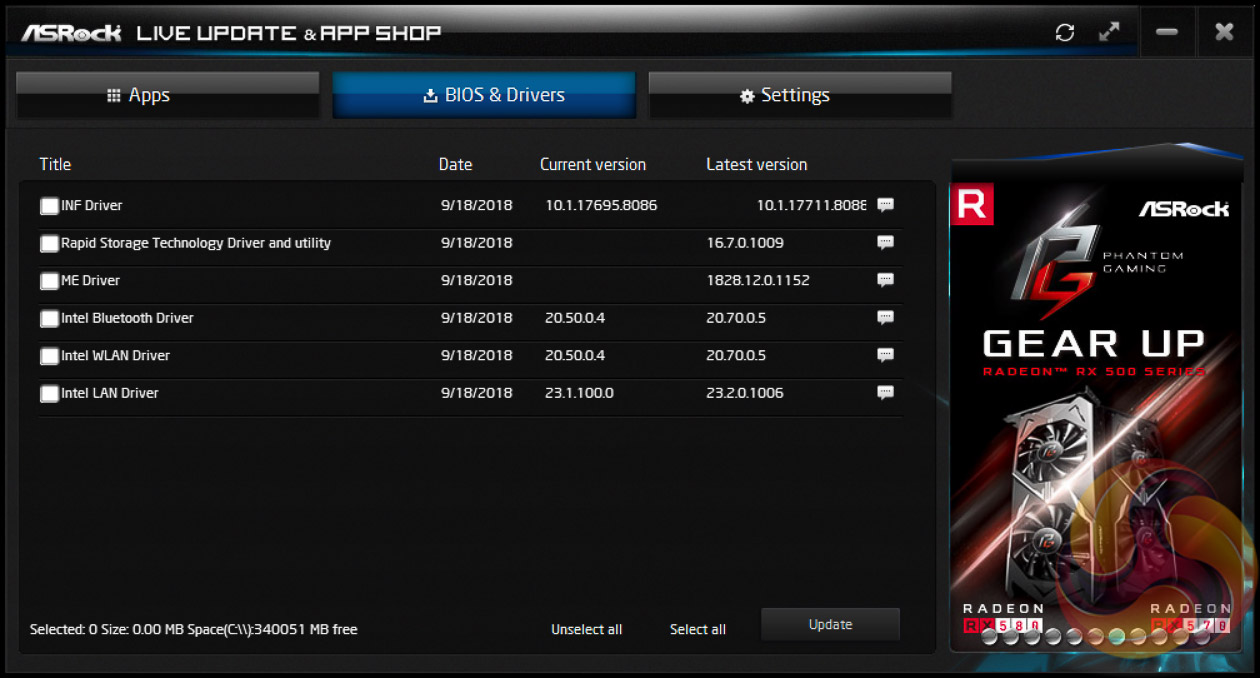Enable the Intel WLAN Driver checkbox
Viewport: 1260px width, 678px height.
point(49,356)
